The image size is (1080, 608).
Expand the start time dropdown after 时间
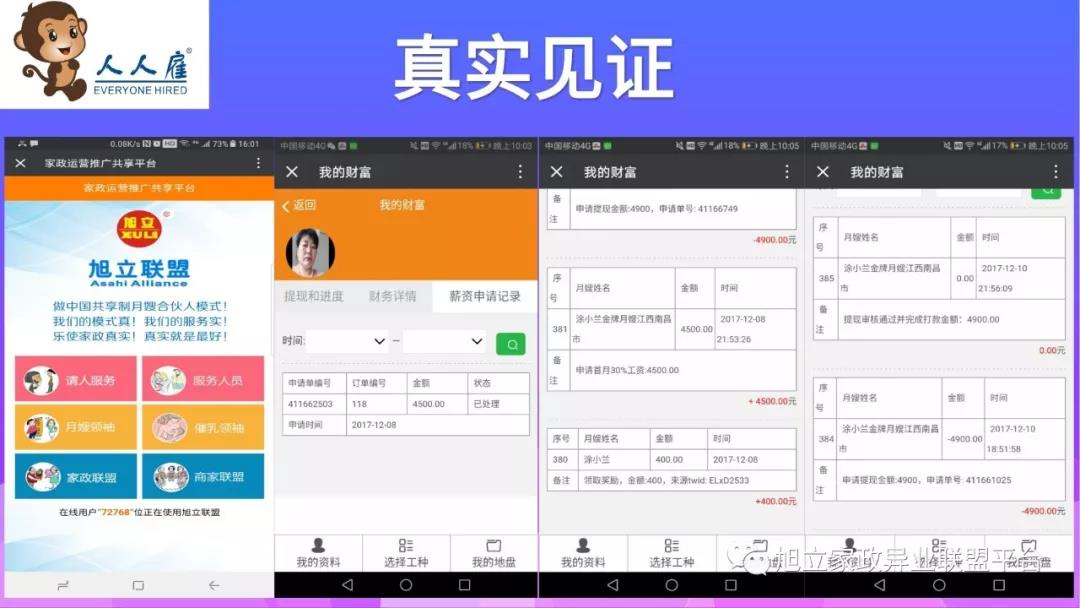pyautogui.click(x=346, y=341)
